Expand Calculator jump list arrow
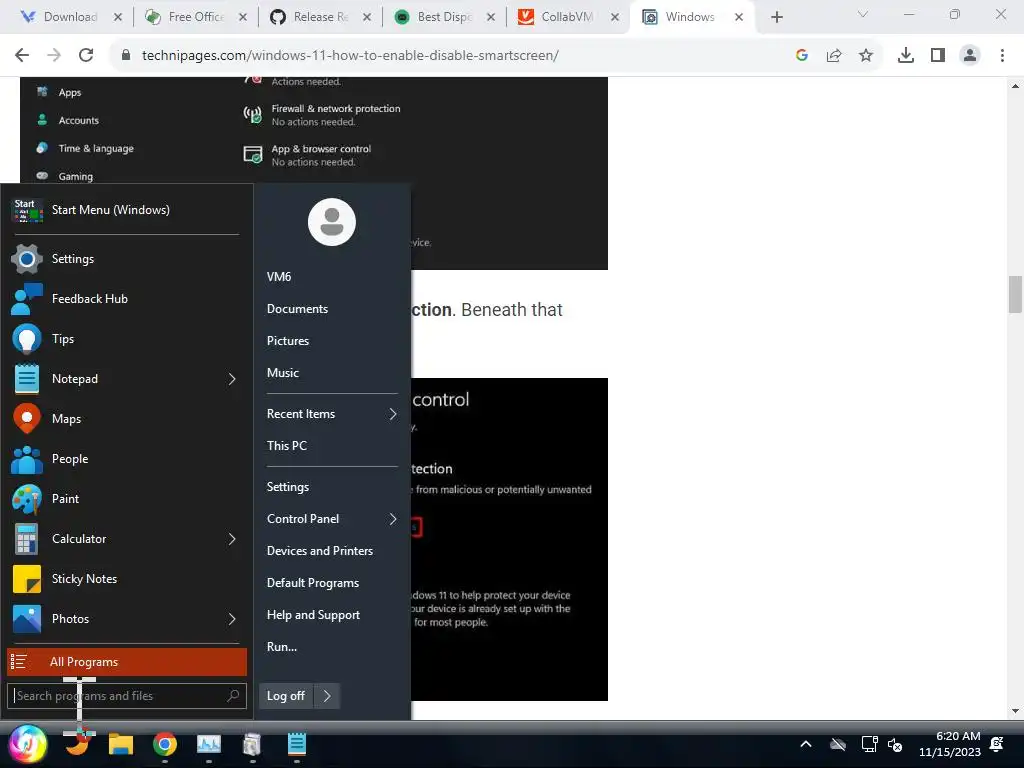The image size is (1024, 768). pyautogui.click(x=232, y=539)
